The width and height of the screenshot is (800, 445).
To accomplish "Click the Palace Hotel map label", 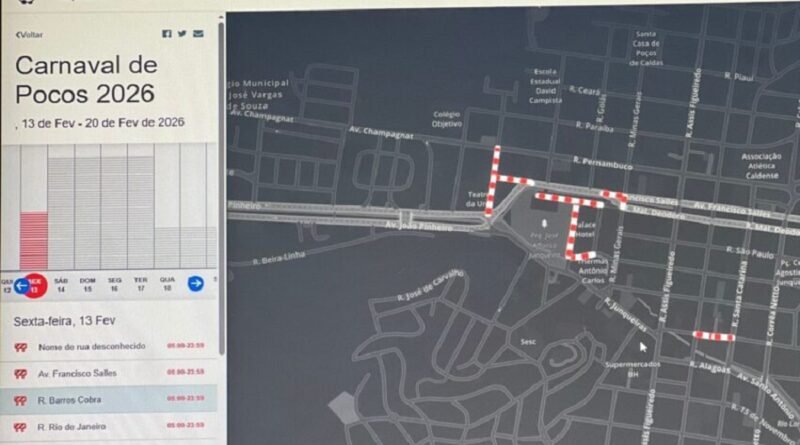I will click(586, 230).
